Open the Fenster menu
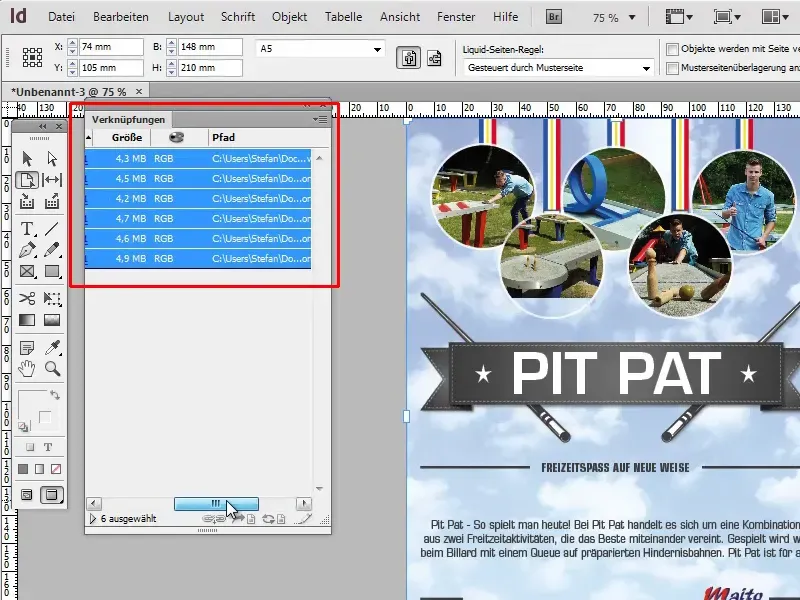This screenshot has width=800, height=600. (x=455, y=17)
